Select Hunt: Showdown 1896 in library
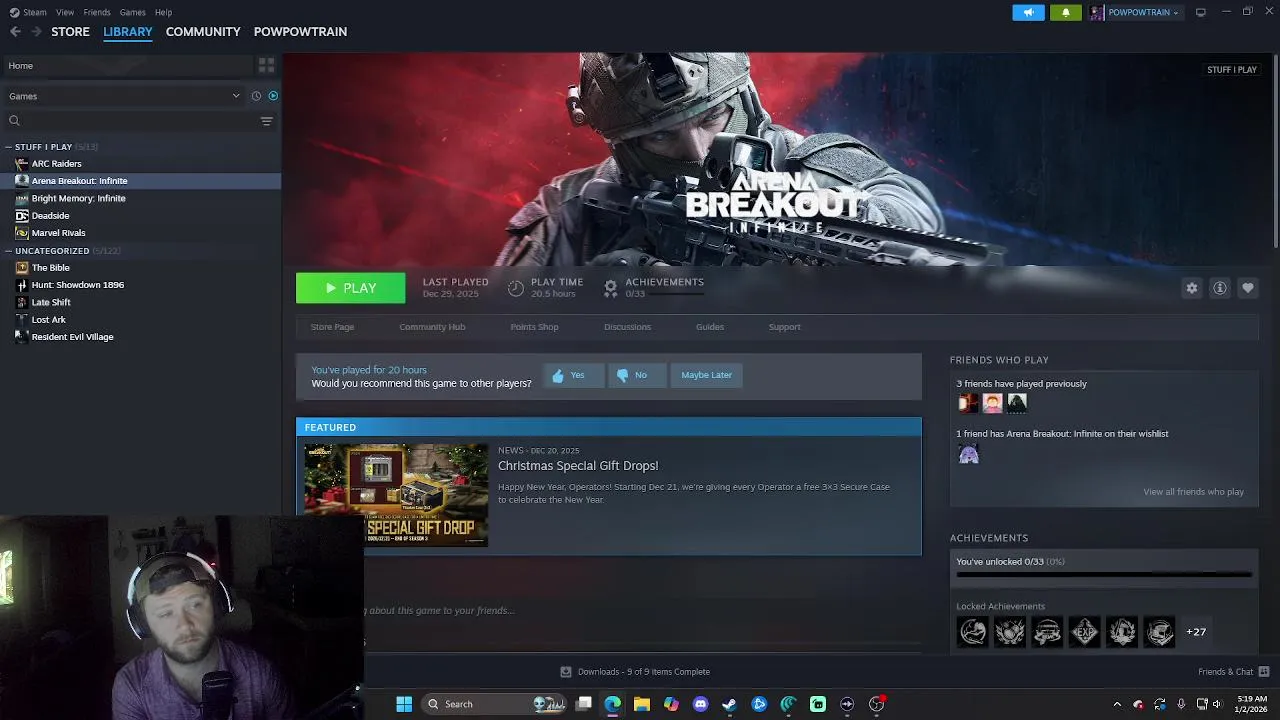Screen dimensions: 1280x720 (77, 285)
